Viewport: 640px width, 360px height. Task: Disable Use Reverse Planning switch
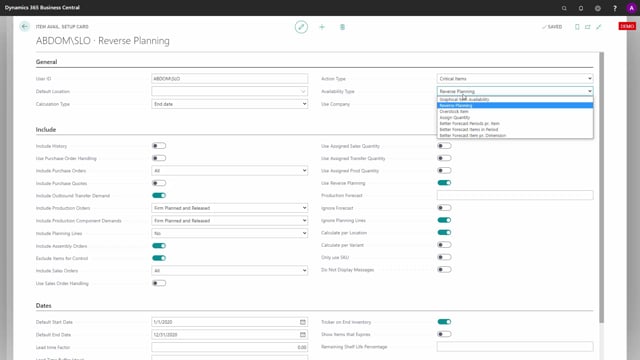444,183
